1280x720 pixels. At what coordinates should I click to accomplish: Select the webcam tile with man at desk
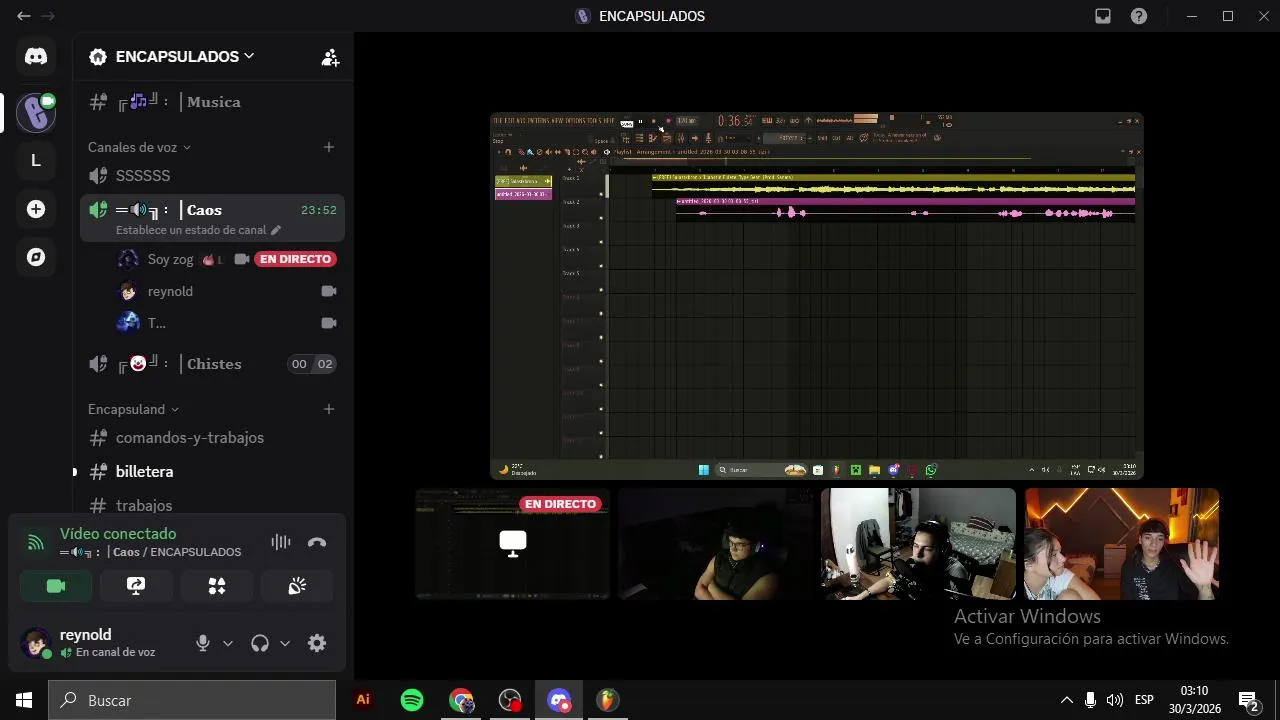tap(918, 544)
